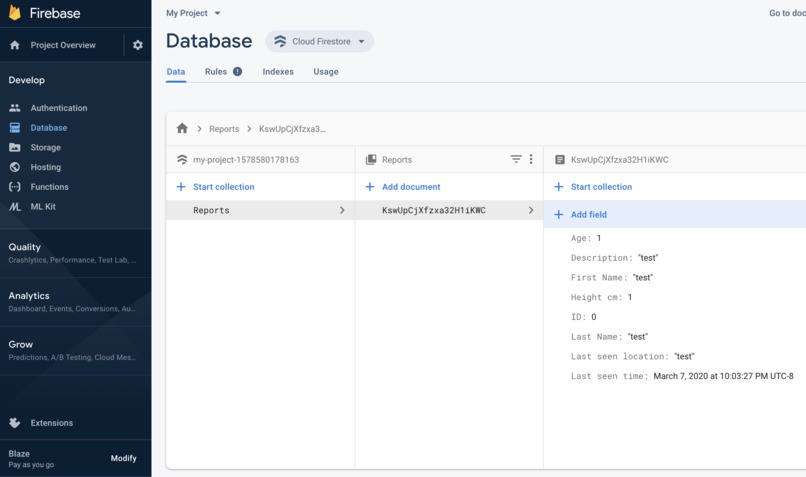Open the My Project dropdown
The width and height of the screenshot is (806, 477).
(193, 13)
